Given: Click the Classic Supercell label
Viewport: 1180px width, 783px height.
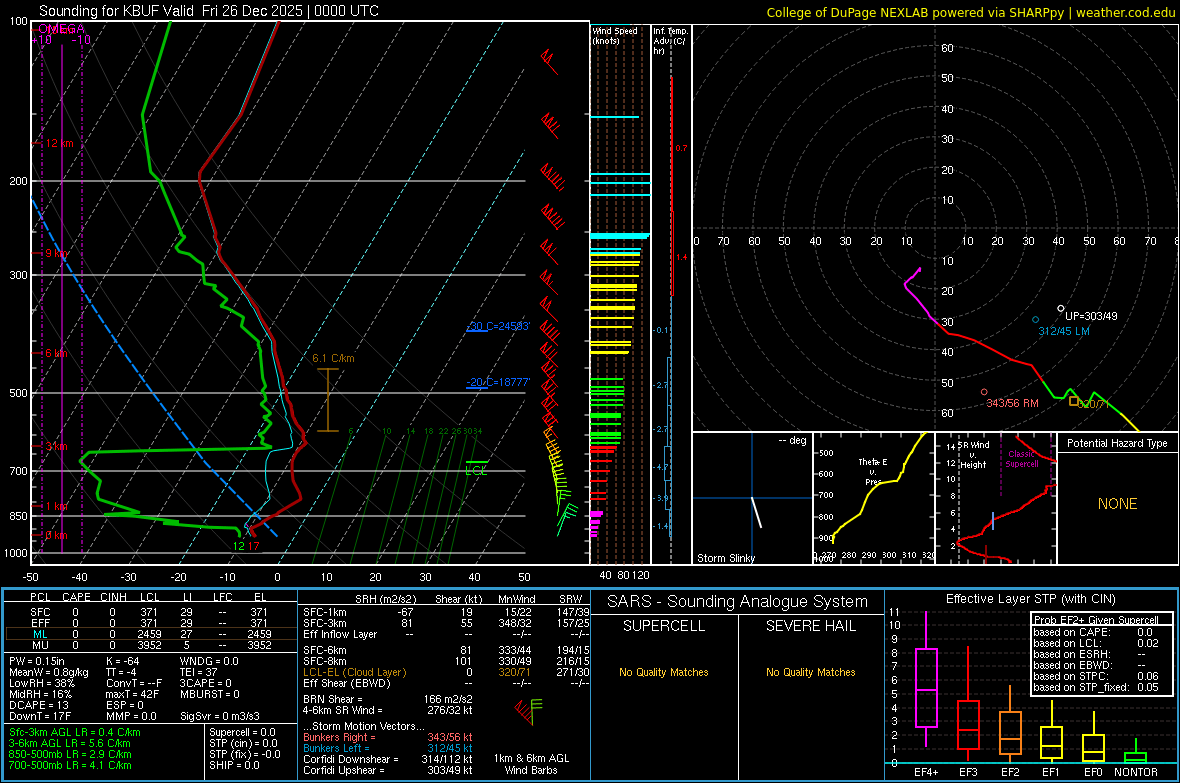Looking at the screenshot, I should pyautogui.click(x=1022, y=459).
